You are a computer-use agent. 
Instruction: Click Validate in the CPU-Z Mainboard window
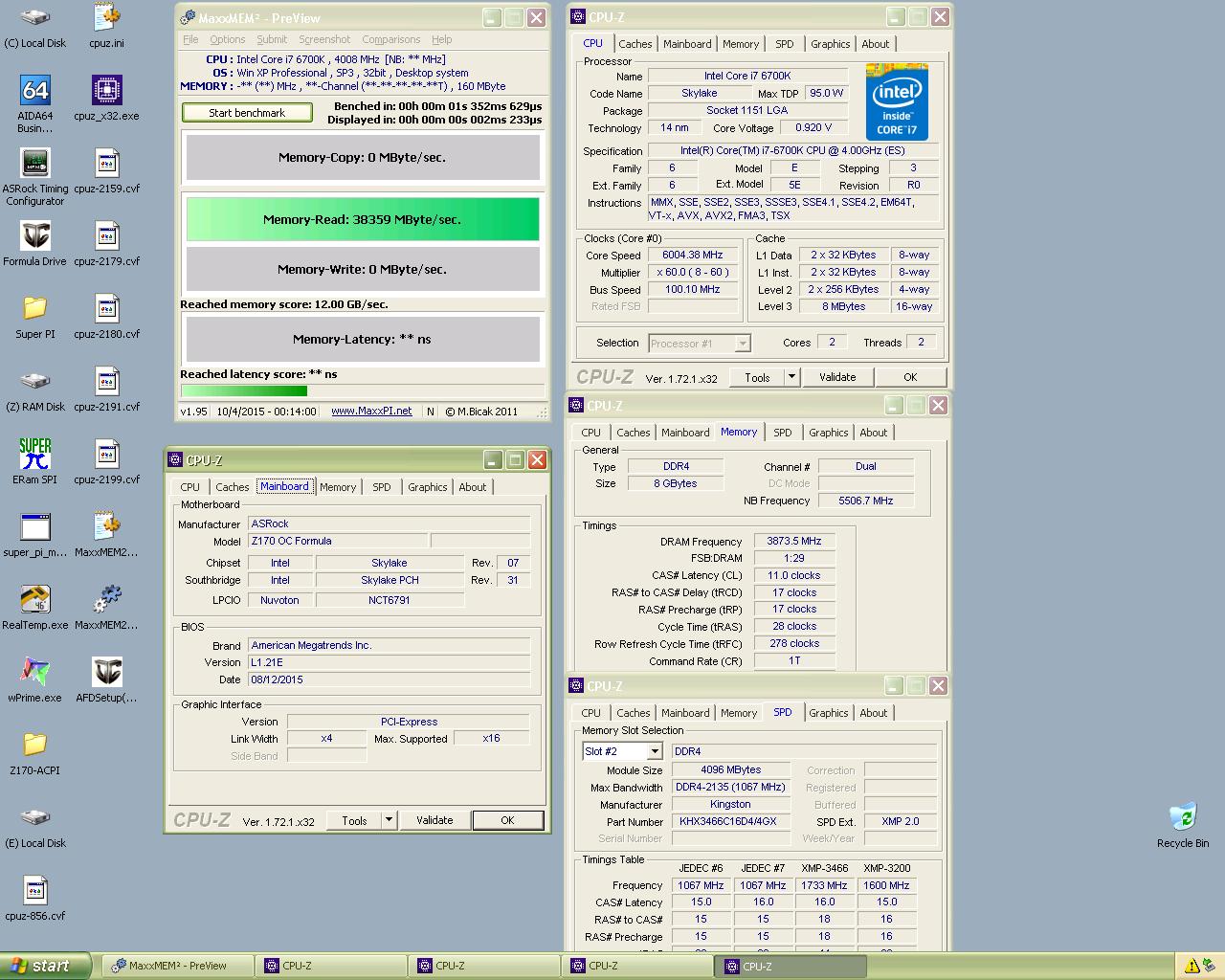(x=434, y=820)
